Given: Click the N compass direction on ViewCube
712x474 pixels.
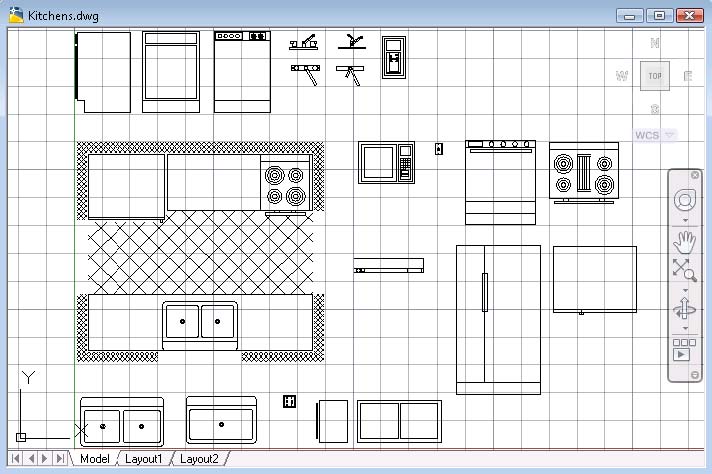Looking at the screenshot, I should pos(655,43).
